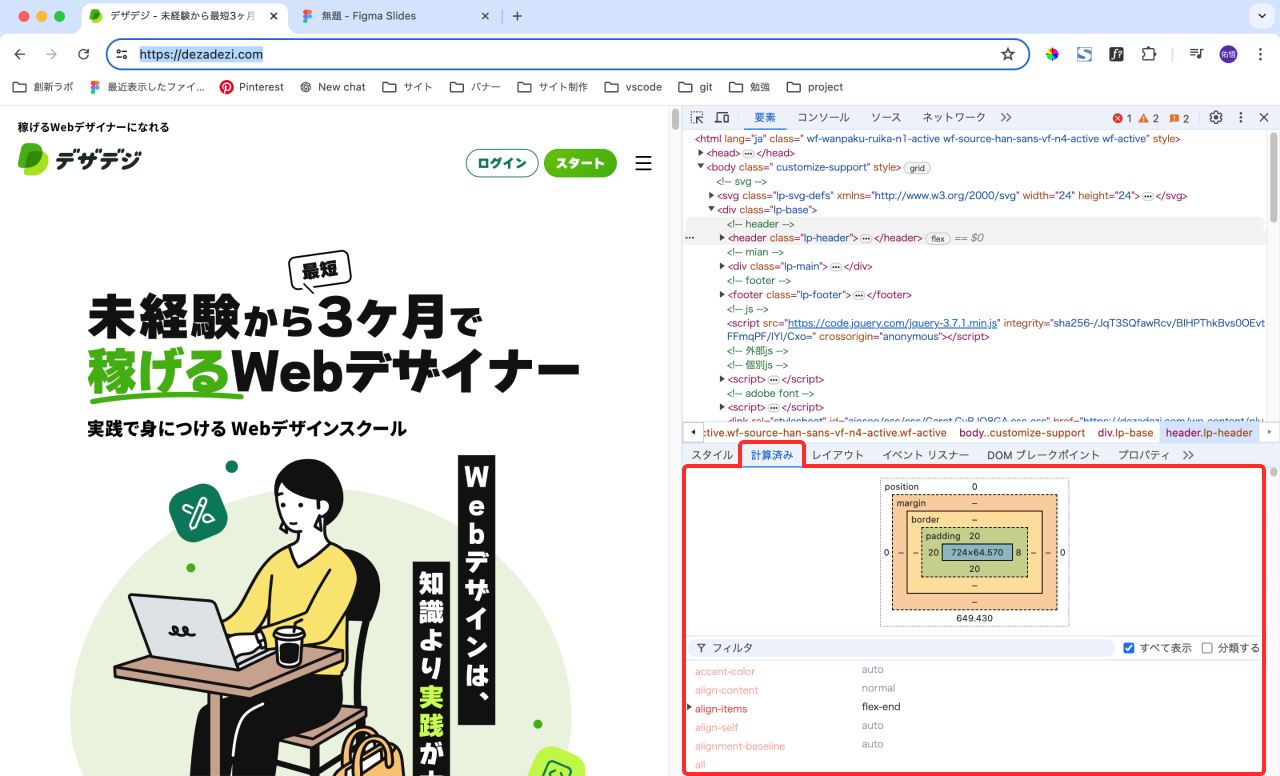Expand the align-items computed property

[x=689, y=708]
